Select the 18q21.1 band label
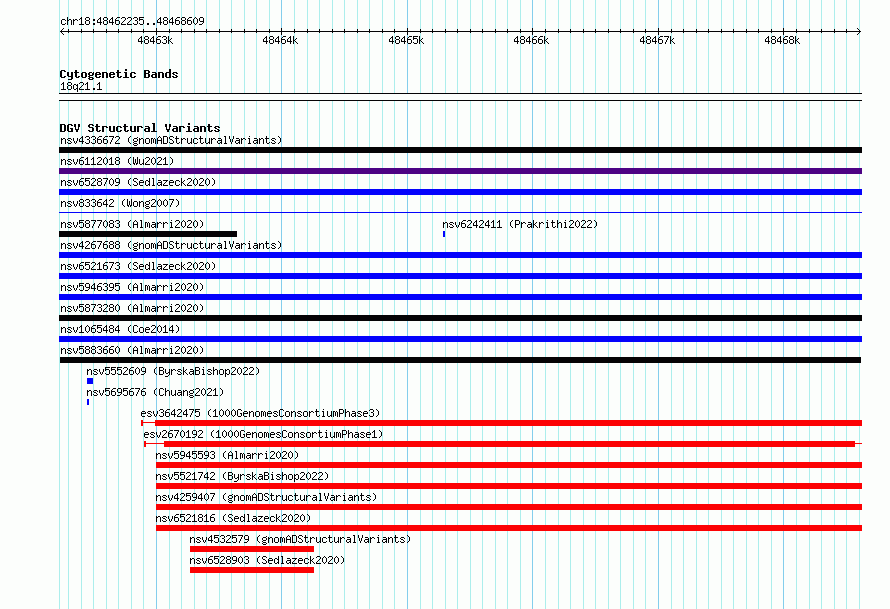Image resolution: width=890 pixels, height=609 pixels. pyautogui.click(x=81, y=86)
